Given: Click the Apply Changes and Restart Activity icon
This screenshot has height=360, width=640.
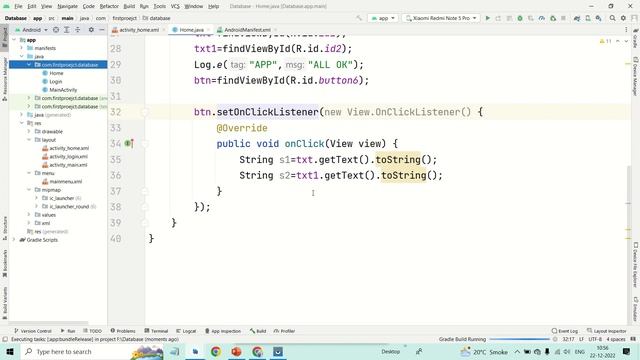Looking at the screenshot, I should (x=498, y=18).
